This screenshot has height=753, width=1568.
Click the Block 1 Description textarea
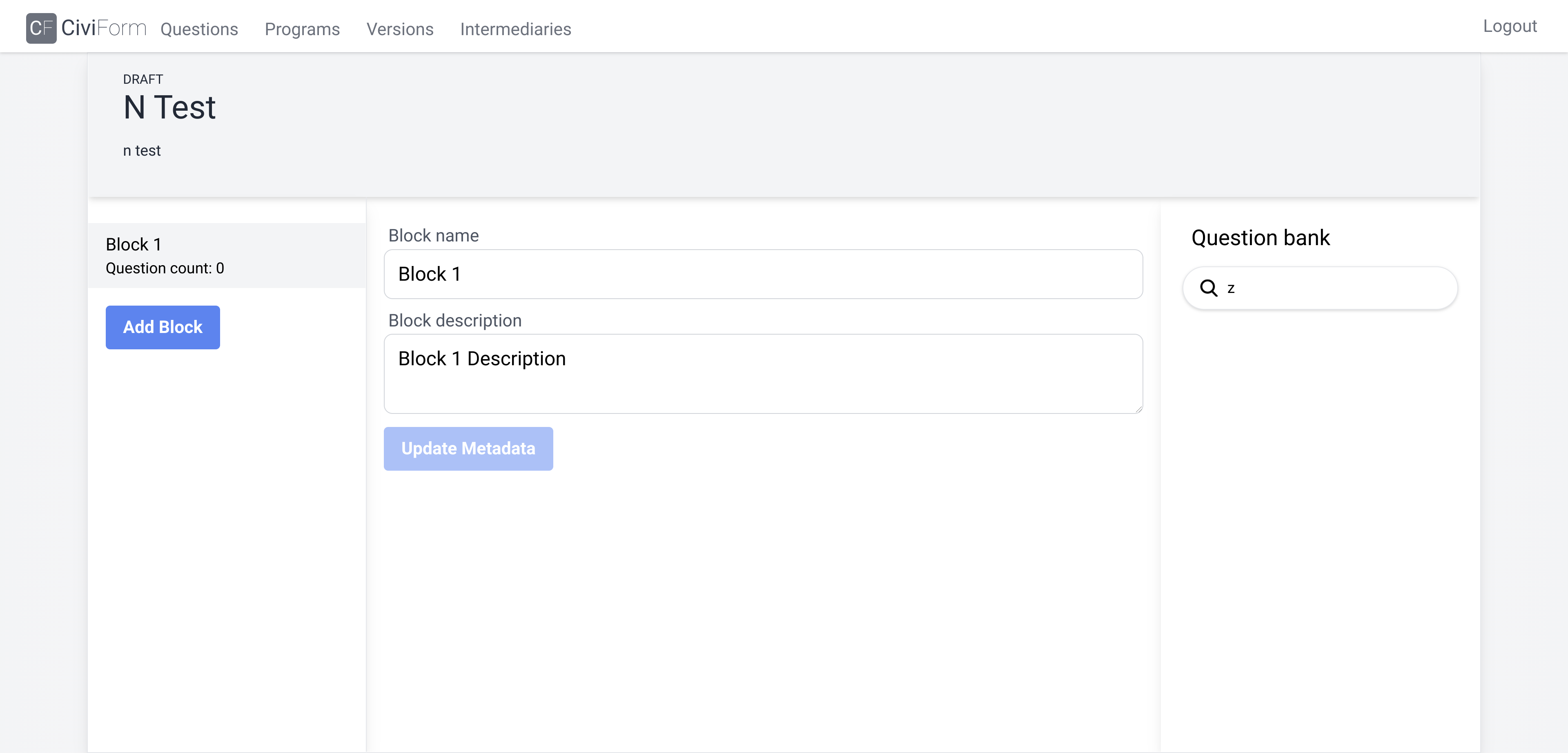coord(762,373)
